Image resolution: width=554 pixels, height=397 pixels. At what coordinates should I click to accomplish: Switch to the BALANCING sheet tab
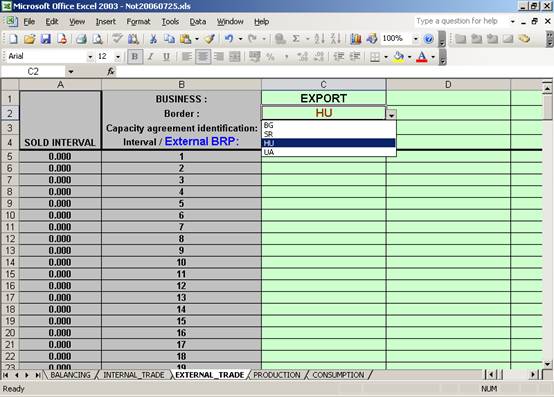point(70,375)
